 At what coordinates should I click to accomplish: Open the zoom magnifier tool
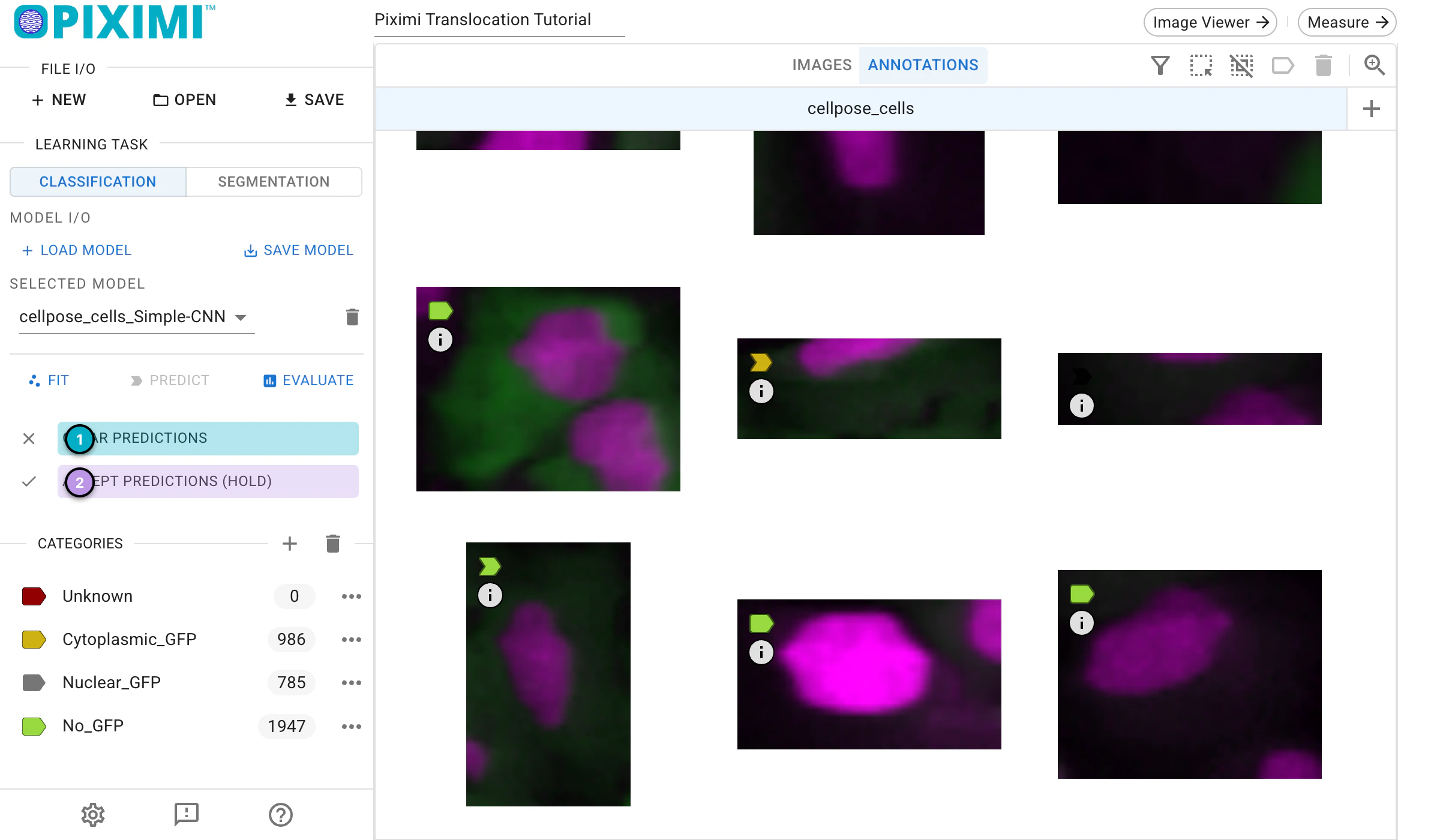pyautogui.click(x=1374, y=65)
